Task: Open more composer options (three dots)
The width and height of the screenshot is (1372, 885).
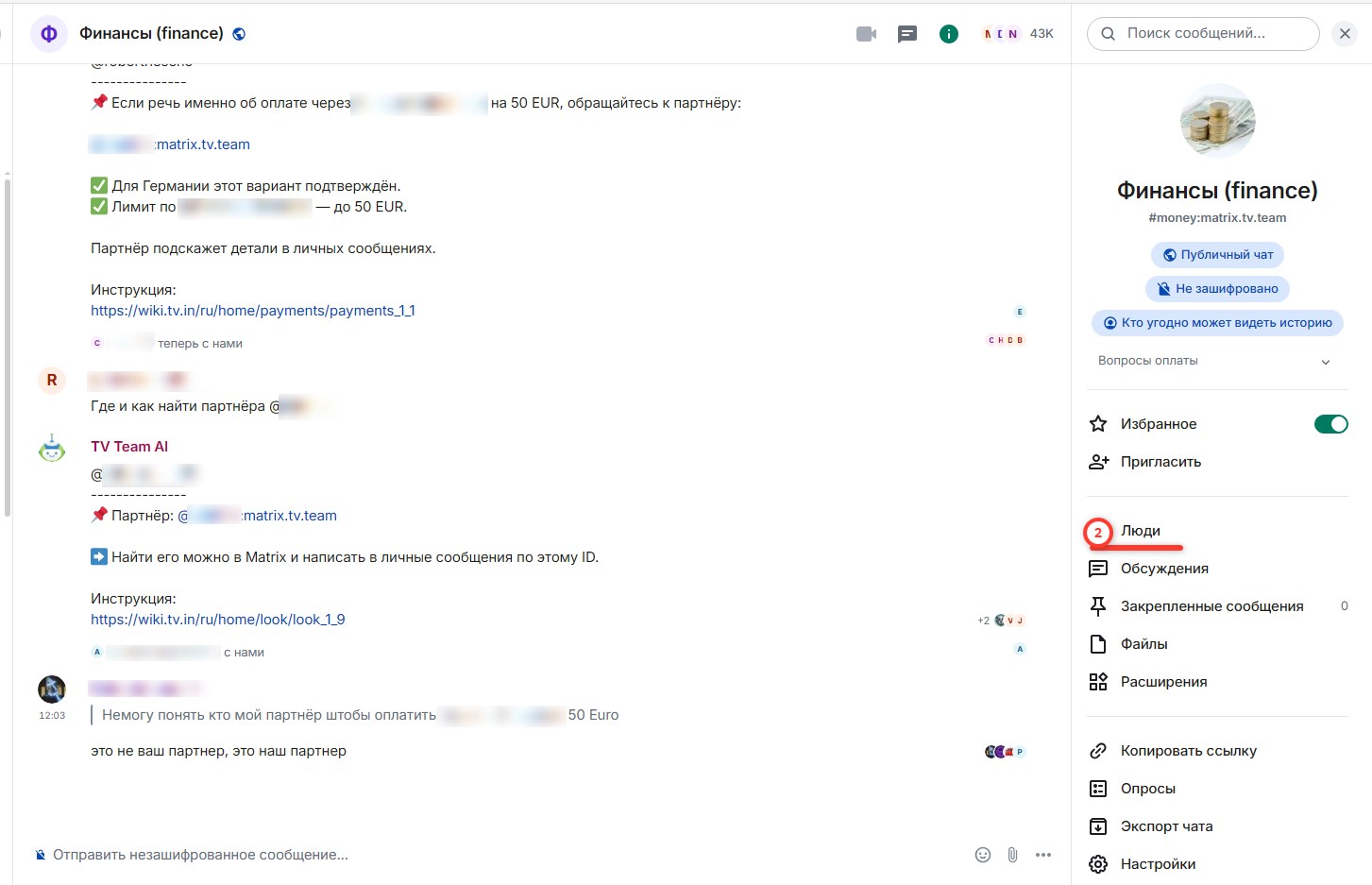Action: pos(1042,855)
